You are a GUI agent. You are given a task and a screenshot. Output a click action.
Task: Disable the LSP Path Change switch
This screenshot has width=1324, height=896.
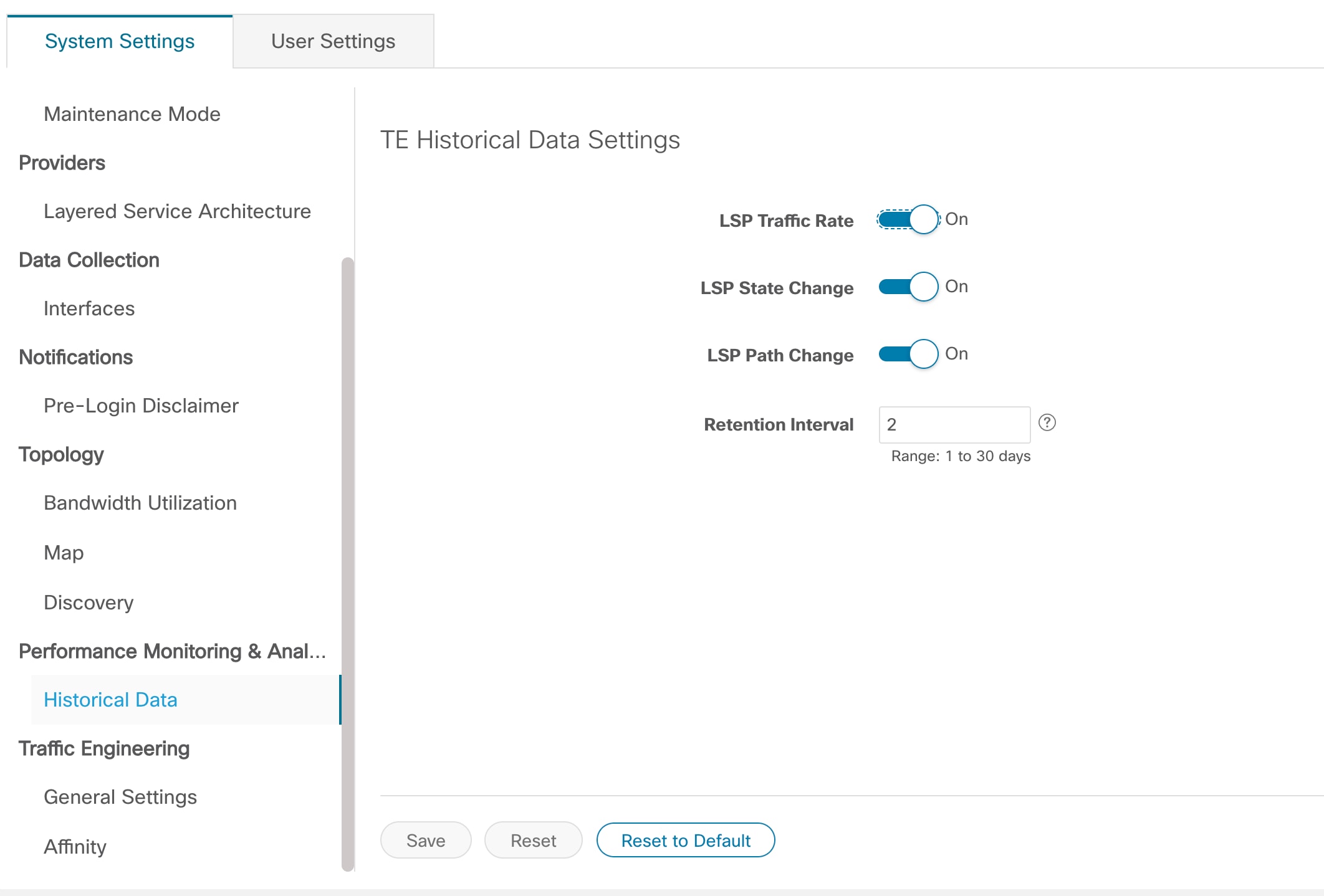click(x=908, y=354)
